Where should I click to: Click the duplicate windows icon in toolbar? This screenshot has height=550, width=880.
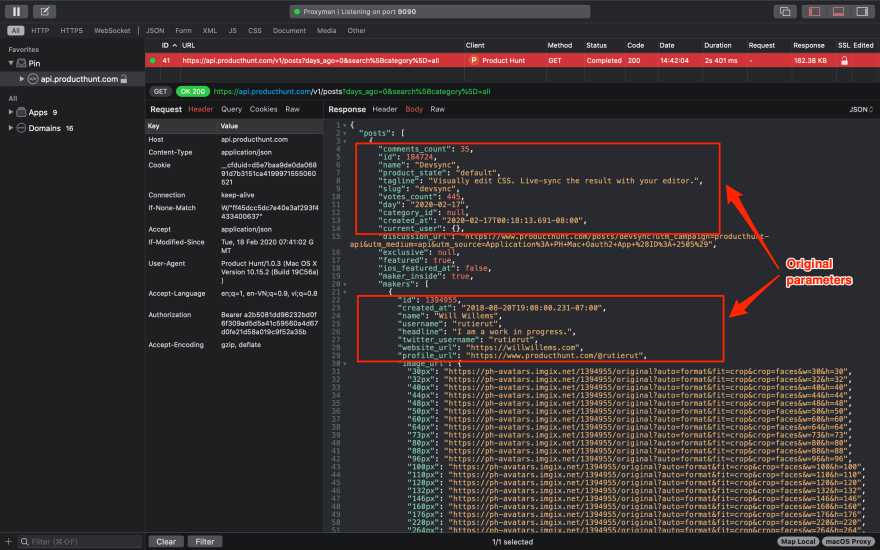pyautogui.click(x=785, y=11)
